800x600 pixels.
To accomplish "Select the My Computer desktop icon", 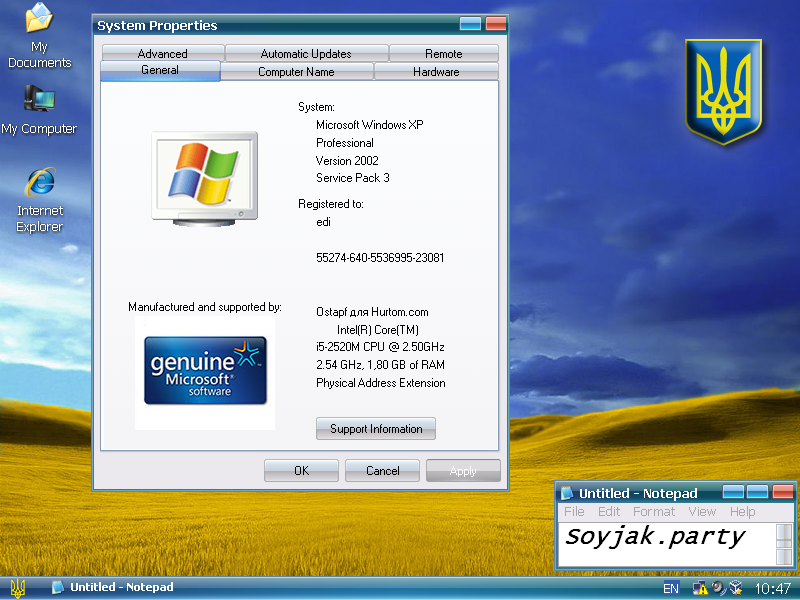I will tap(39, 110).
